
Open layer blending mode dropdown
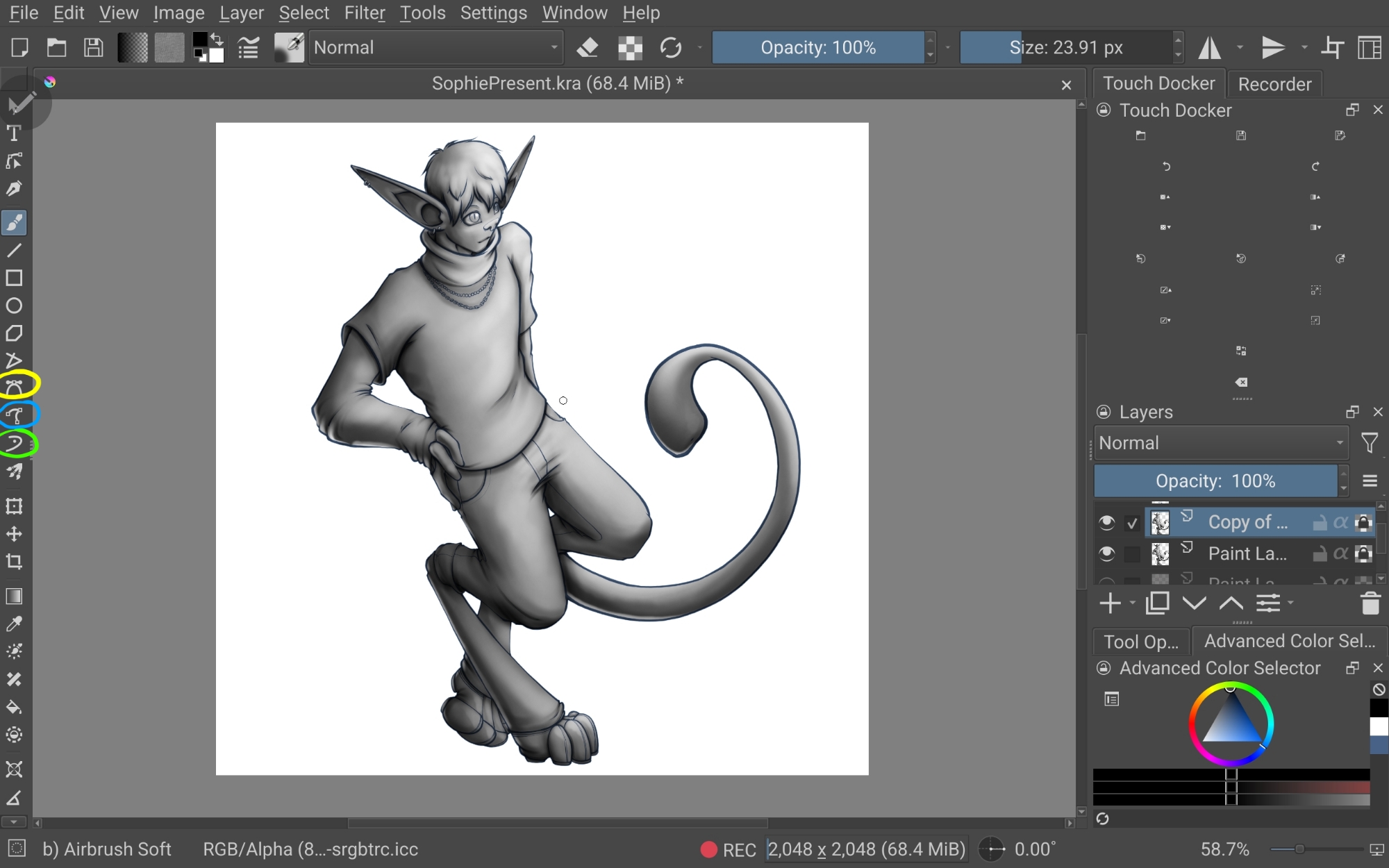point(1220,443)
